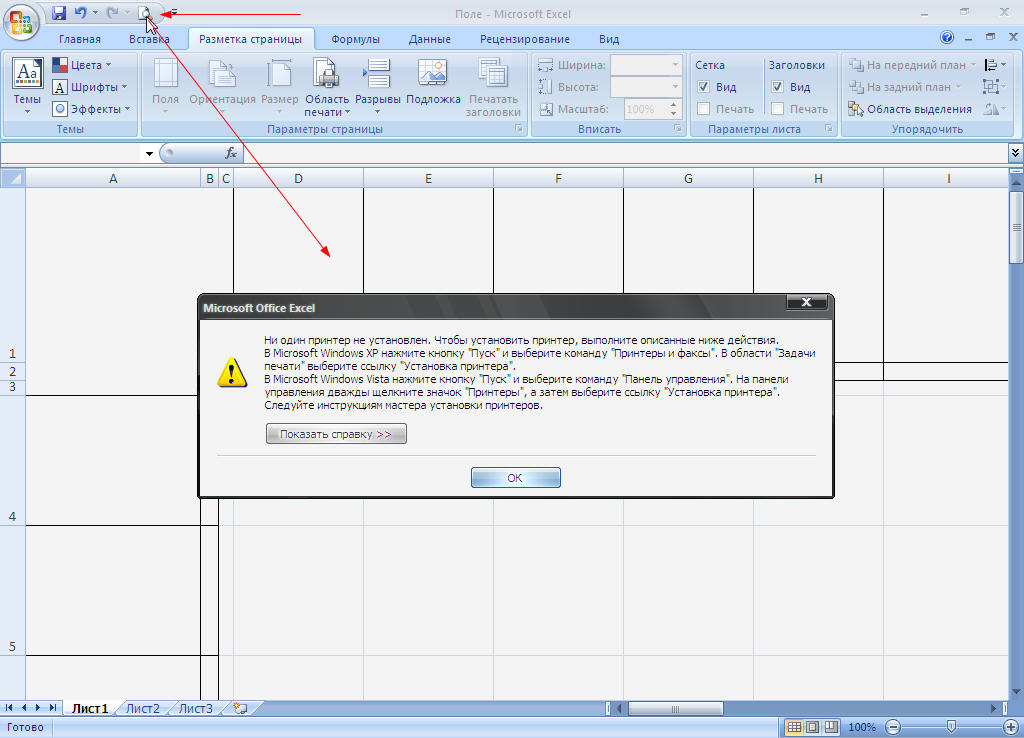1024x738 pixels.
Task: Toggle Сетка Вид gridlines view checkbox
Action: click(704, 87)
